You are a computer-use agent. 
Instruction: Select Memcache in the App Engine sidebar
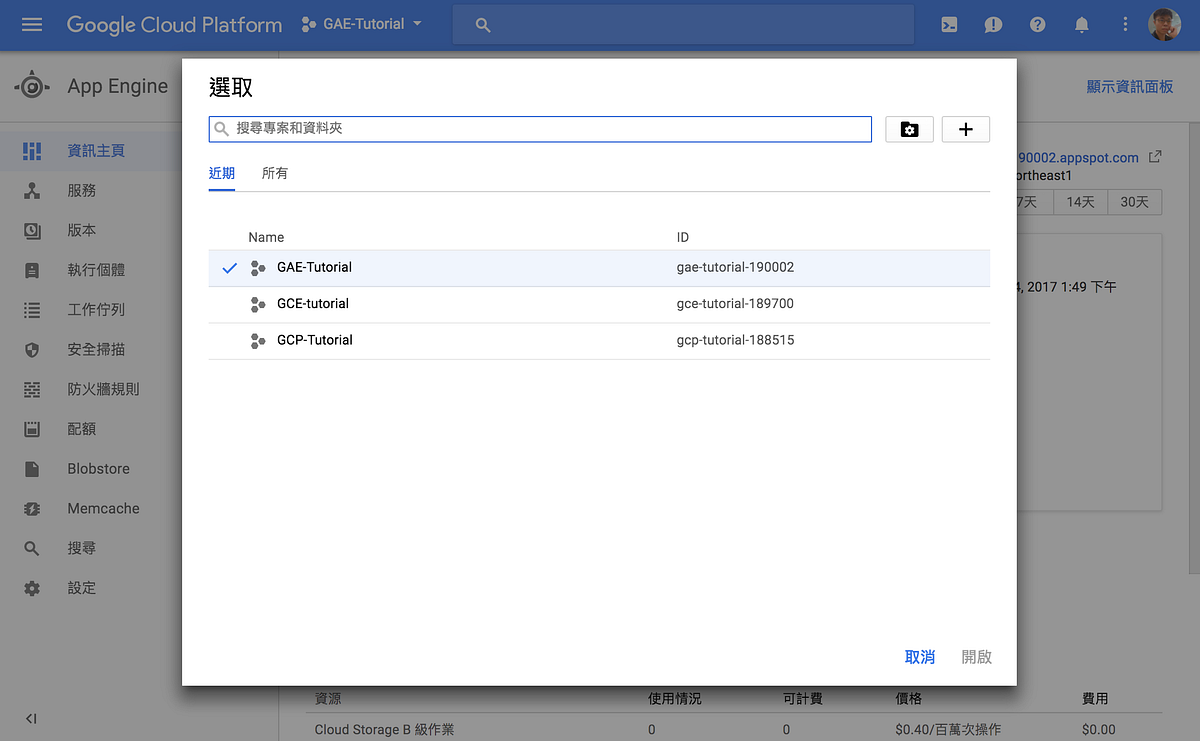[x=97, y=508]
